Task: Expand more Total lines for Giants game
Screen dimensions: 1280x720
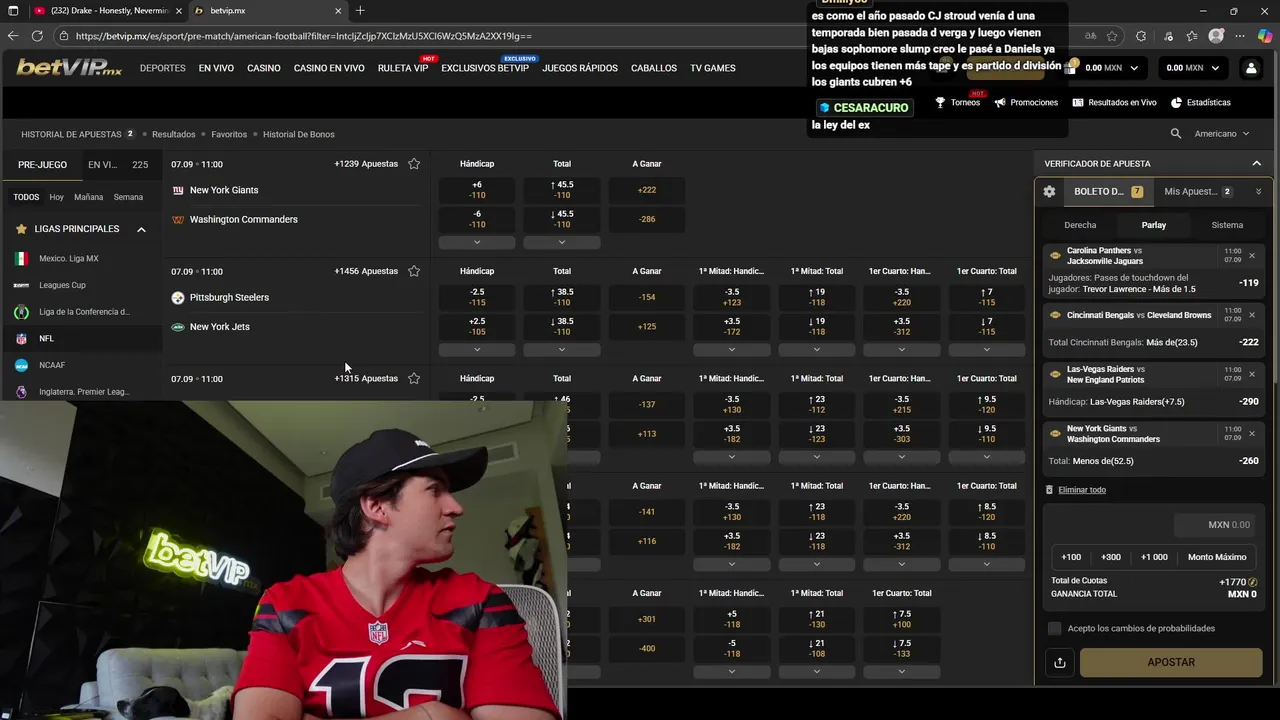Action: [x=562, y=242]
